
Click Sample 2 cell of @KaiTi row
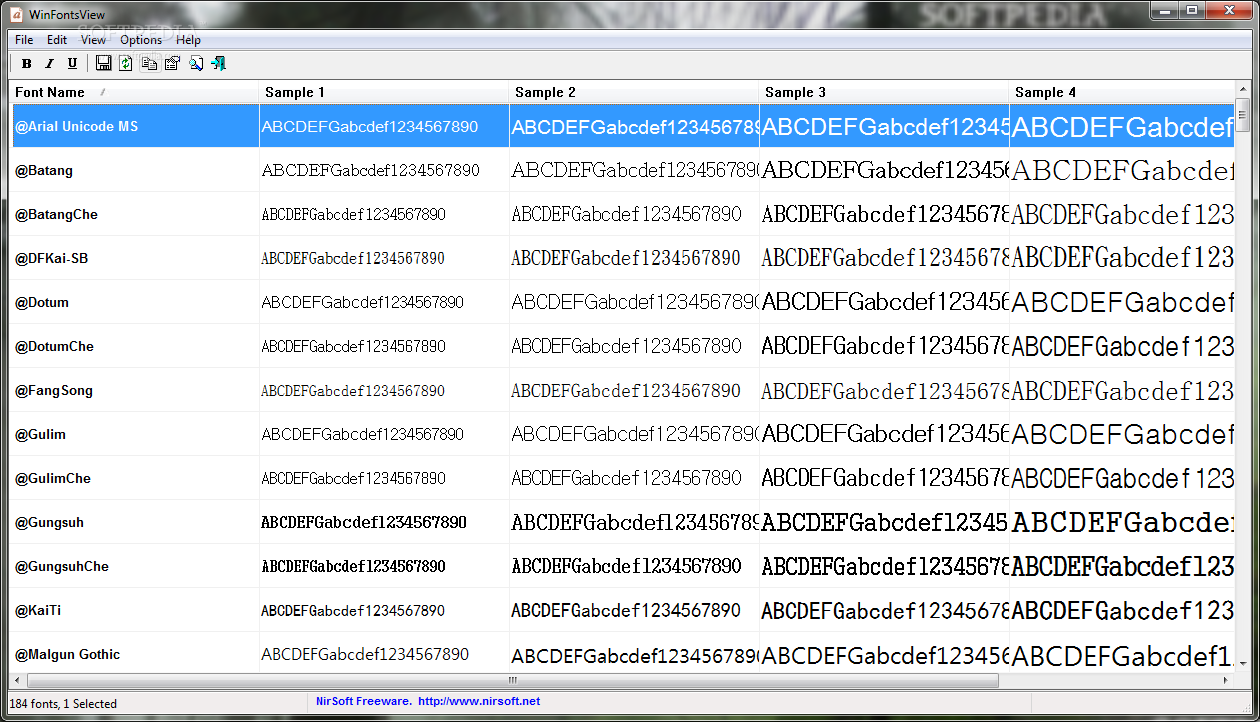[x=634, y=610]
